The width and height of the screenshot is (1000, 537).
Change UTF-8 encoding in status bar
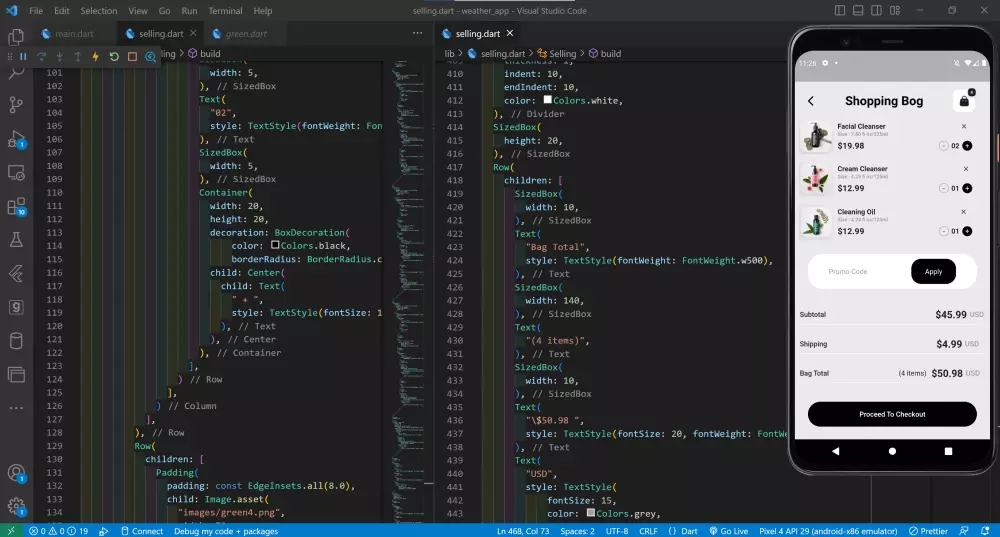click(x=616, y=531)
